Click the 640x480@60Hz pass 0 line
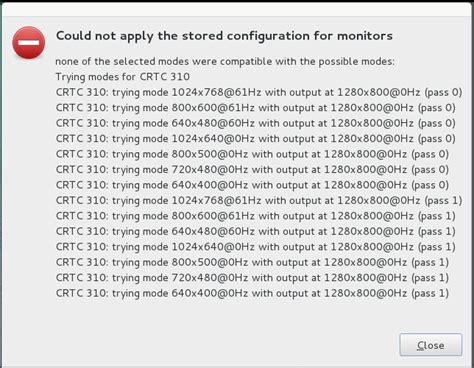The width and height of the screenshot is (474, 368). pos(256,123)
